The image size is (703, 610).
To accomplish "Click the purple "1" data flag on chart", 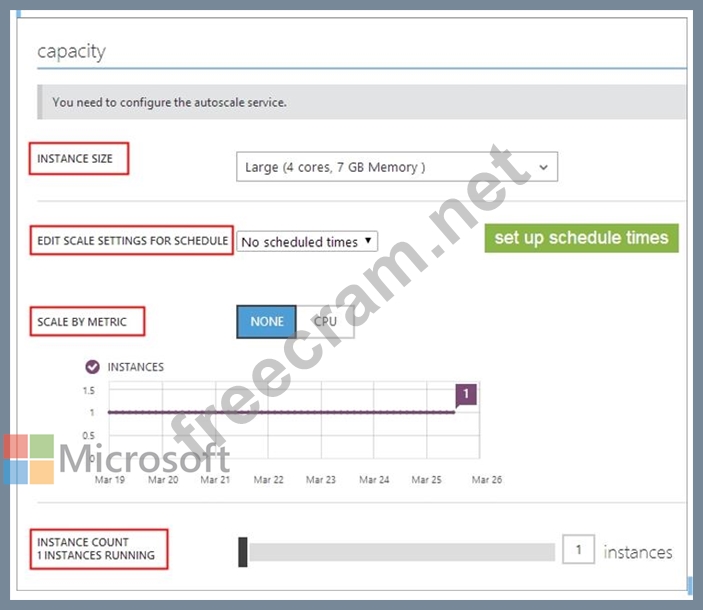I will tap(466, 395).
